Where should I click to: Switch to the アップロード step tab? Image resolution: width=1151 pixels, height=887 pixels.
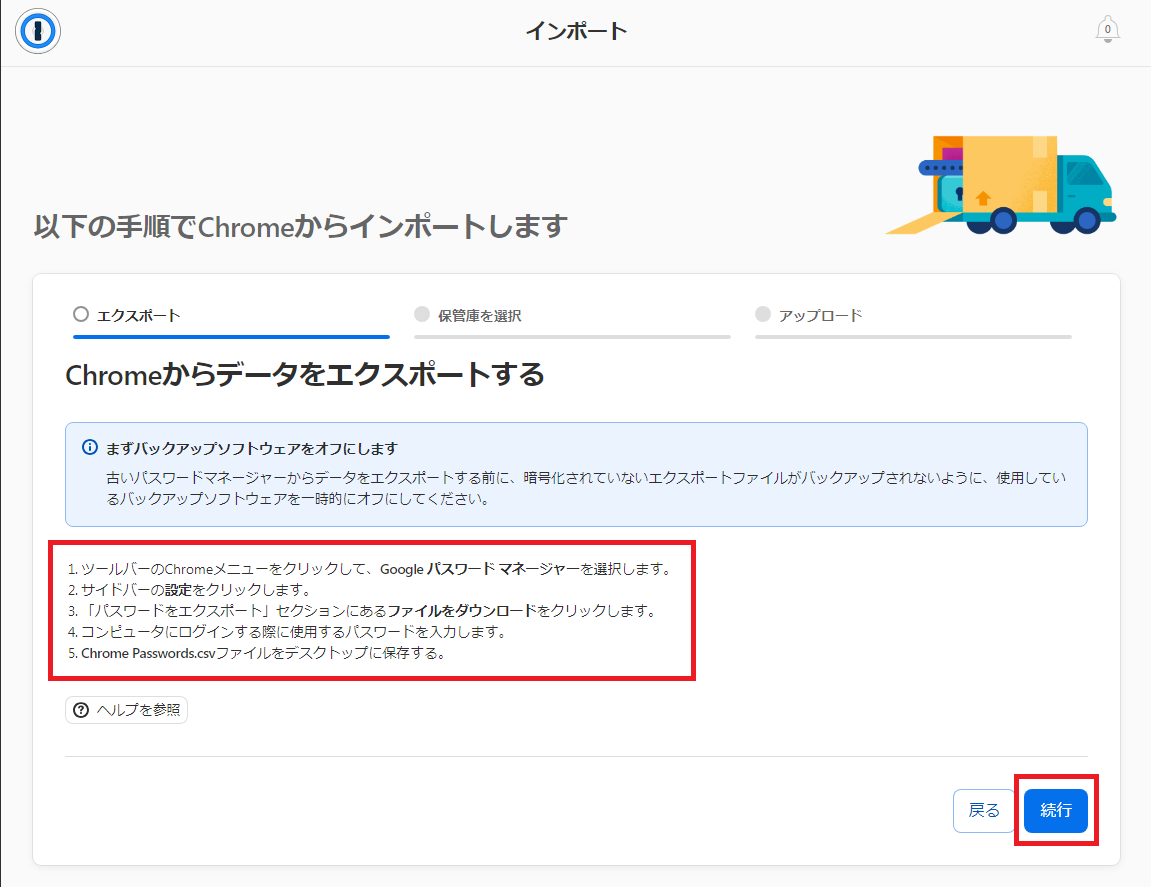[x=913, y=320]
